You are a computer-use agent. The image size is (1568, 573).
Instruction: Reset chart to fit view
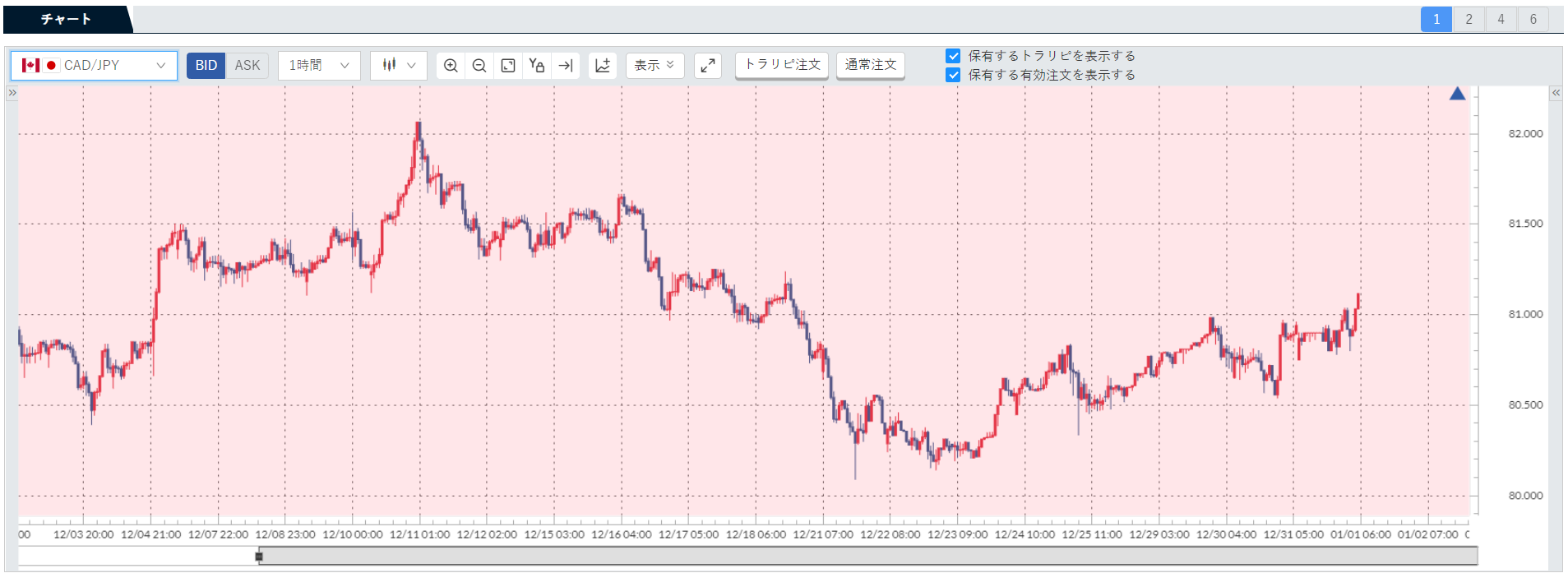point(508,66)
